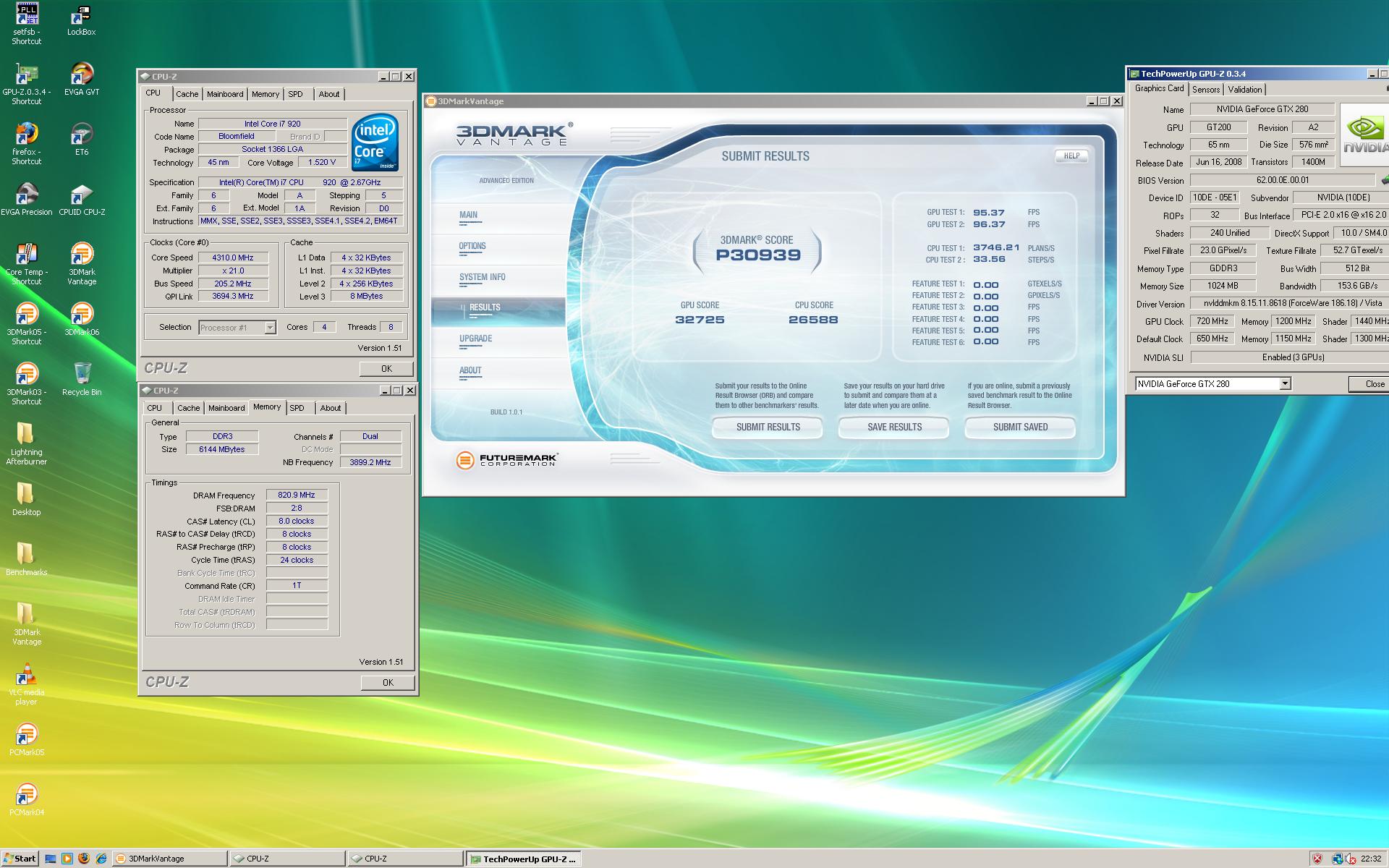
Task: Switch to Cache tab in upper CPU-Z
Action: tap(187, 94)
